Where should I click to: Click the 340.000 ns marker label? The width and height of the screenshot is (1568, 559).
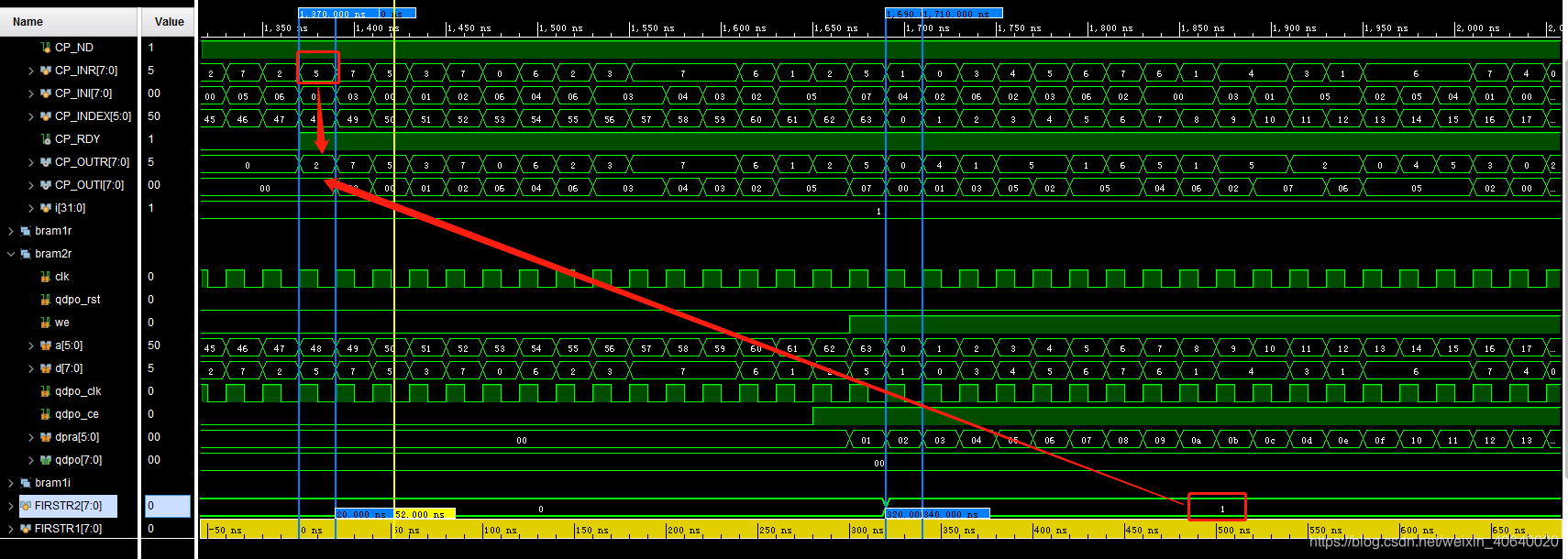tap(955, 514)
